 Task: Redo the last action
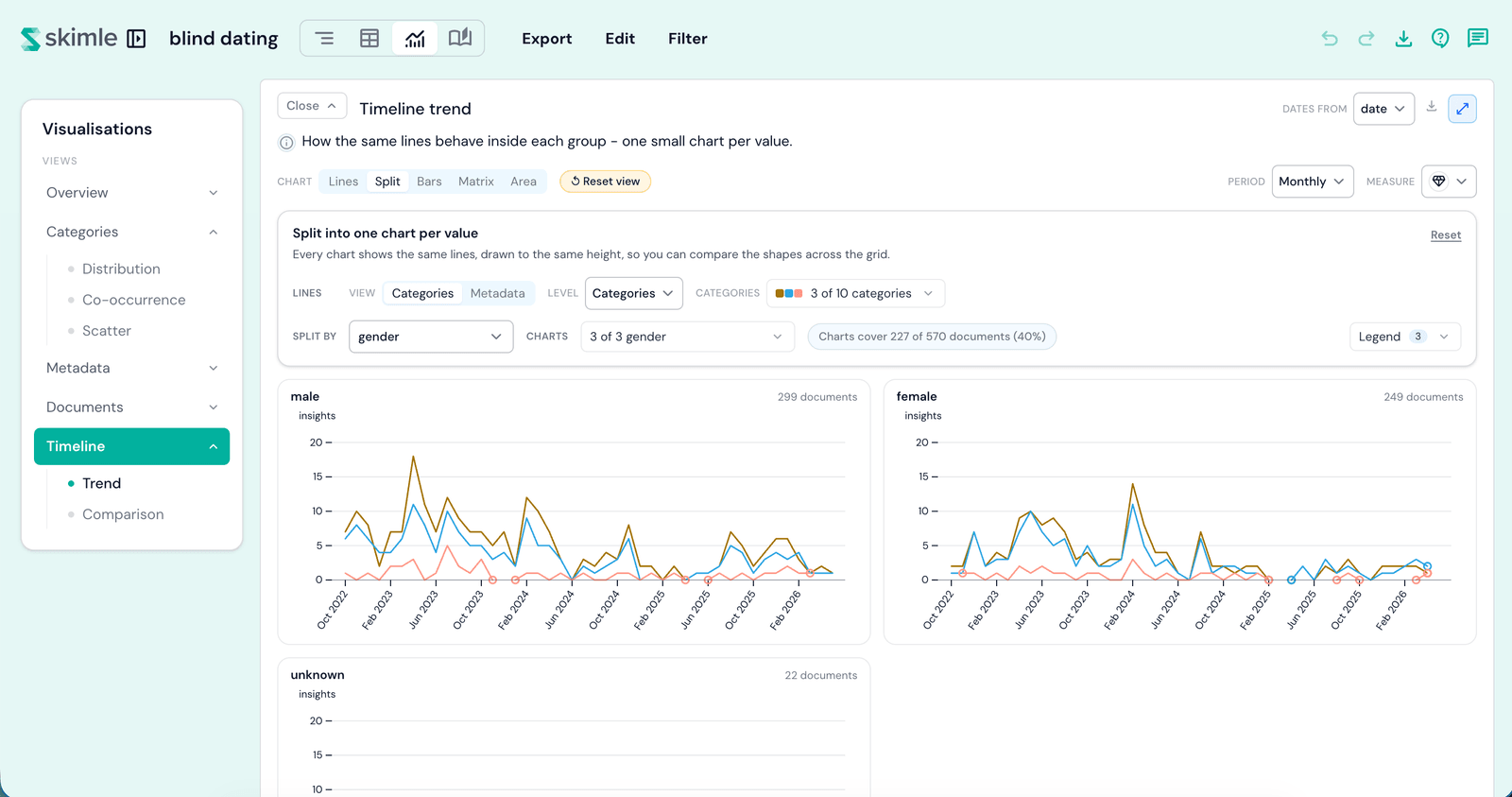click(1366, 39)
